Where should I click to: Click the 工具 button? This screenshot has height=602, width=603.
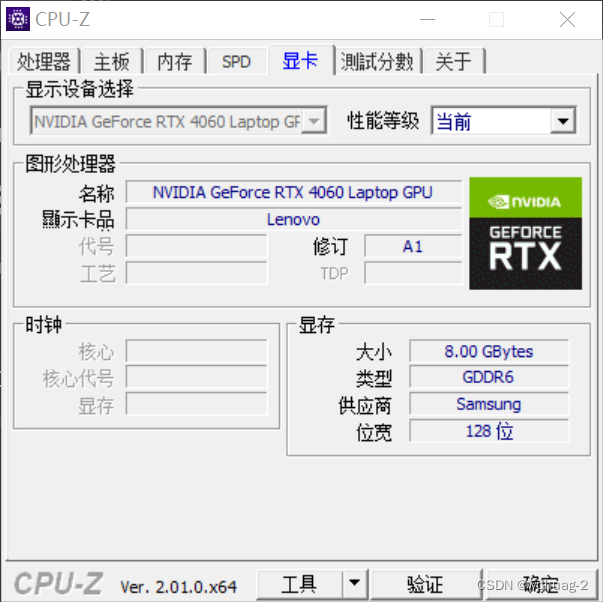point(299,584)
